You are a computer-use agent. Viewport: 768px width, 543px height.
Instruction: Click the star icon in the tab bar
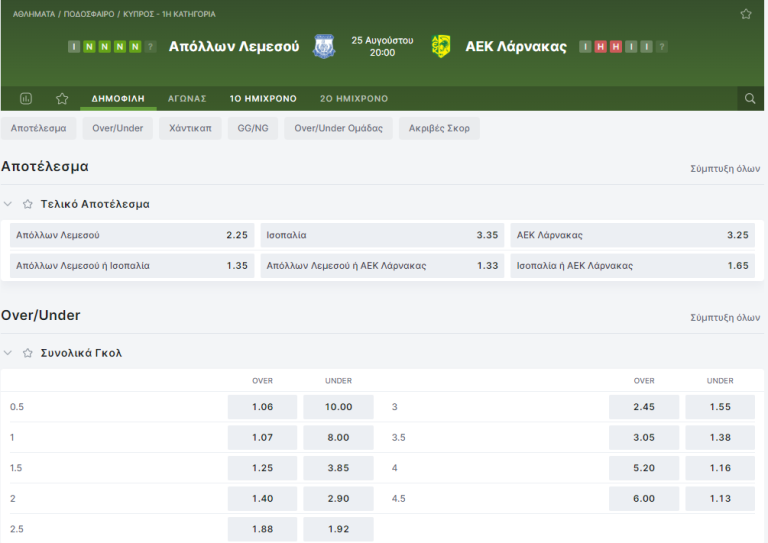(x=62, y=99)
